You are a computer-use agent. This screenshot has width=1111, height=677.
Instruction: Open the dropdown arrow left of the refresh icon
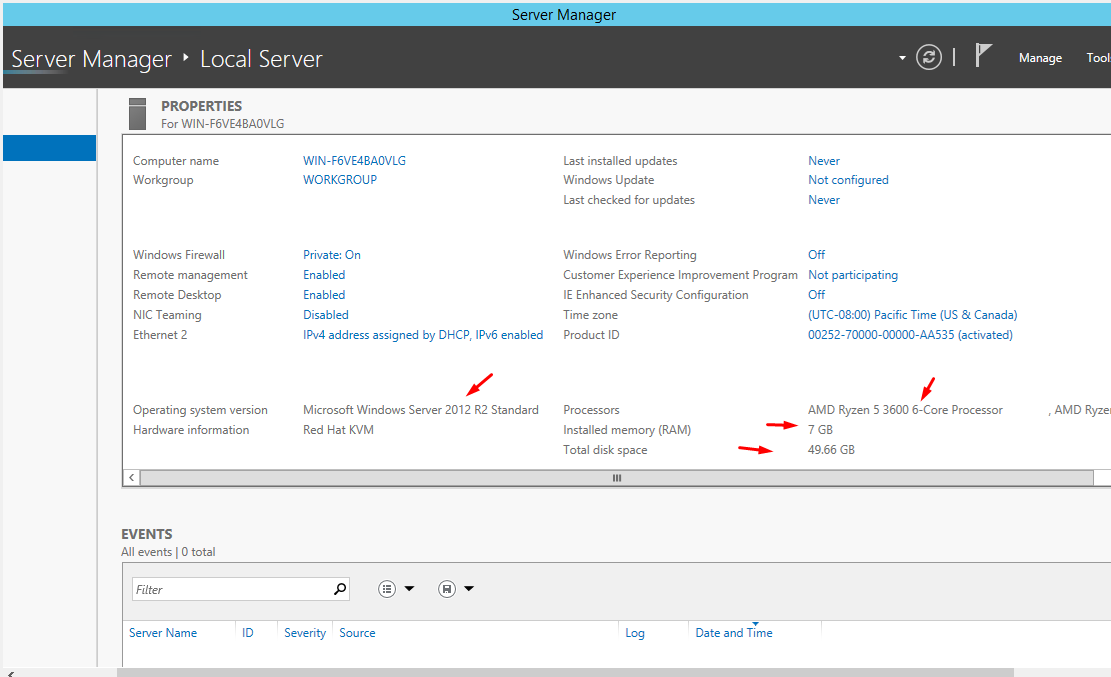click(901, 58)
